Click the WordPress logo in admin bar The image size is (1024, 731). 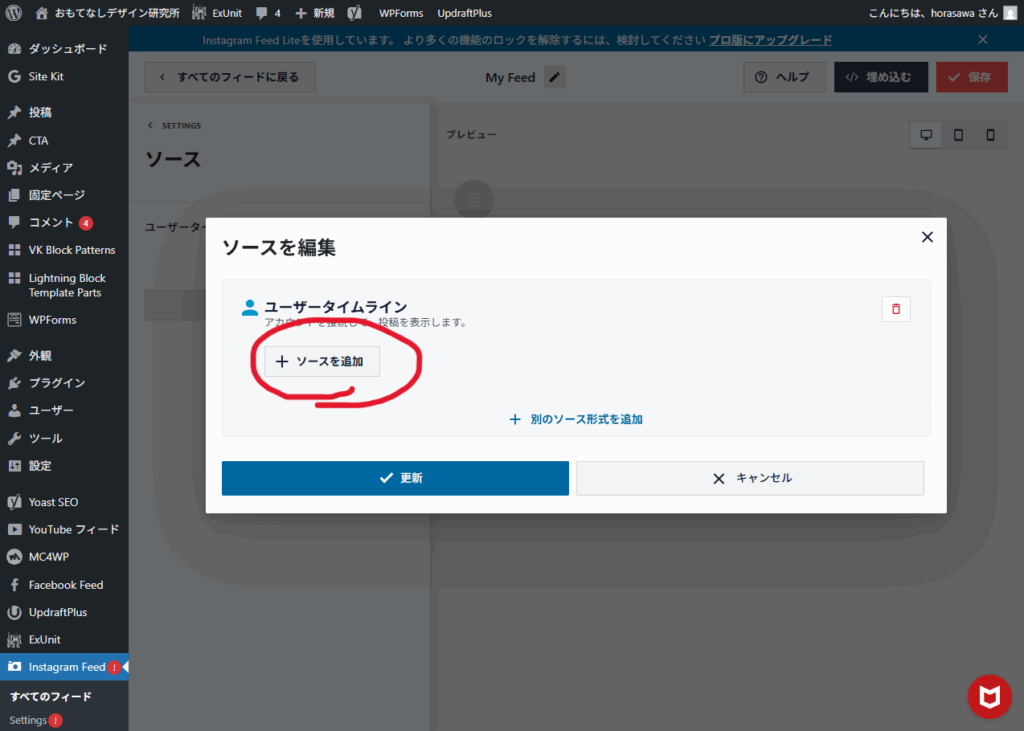pos(14,13)
